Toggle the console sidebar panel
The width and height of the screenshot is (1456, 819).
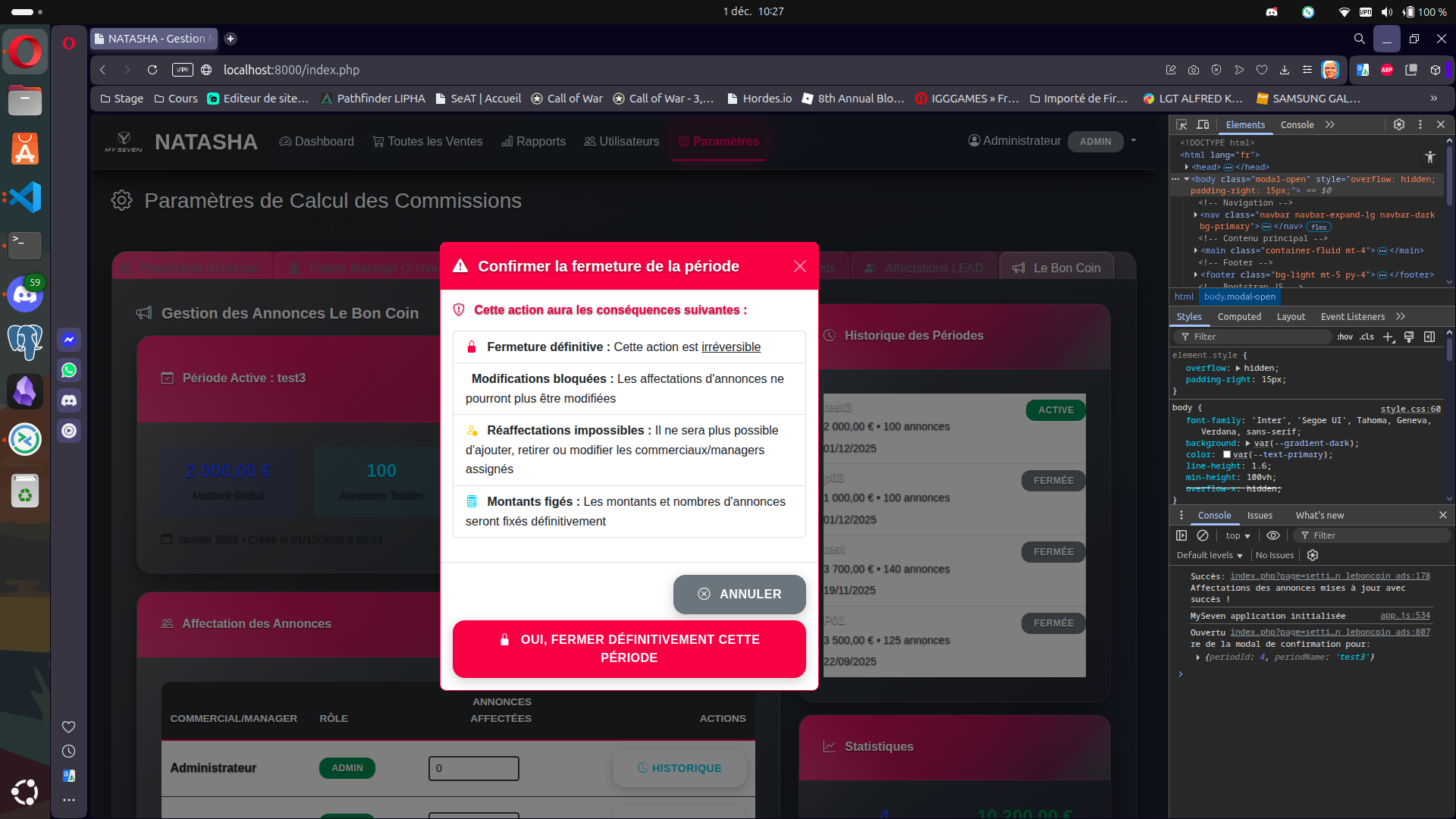(x=1181, y=536)
